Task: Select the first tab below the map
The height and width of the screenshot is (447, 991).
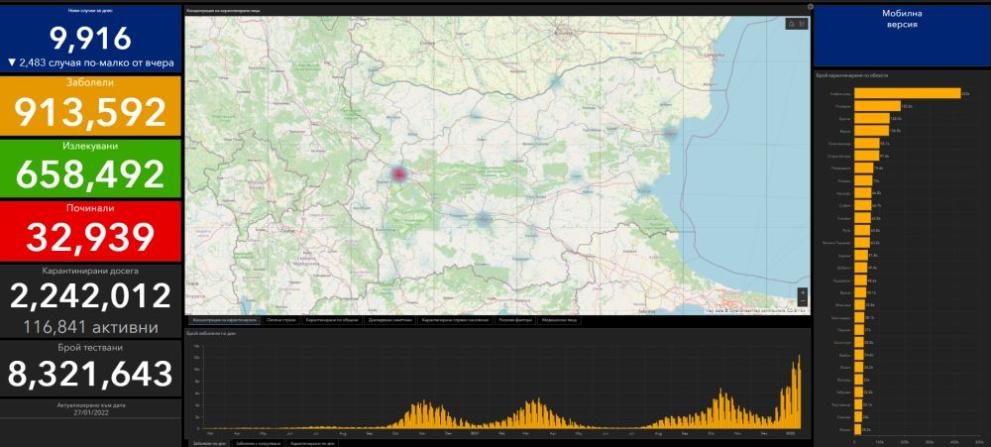Action: pyautogui.click(x=223, y=321)
